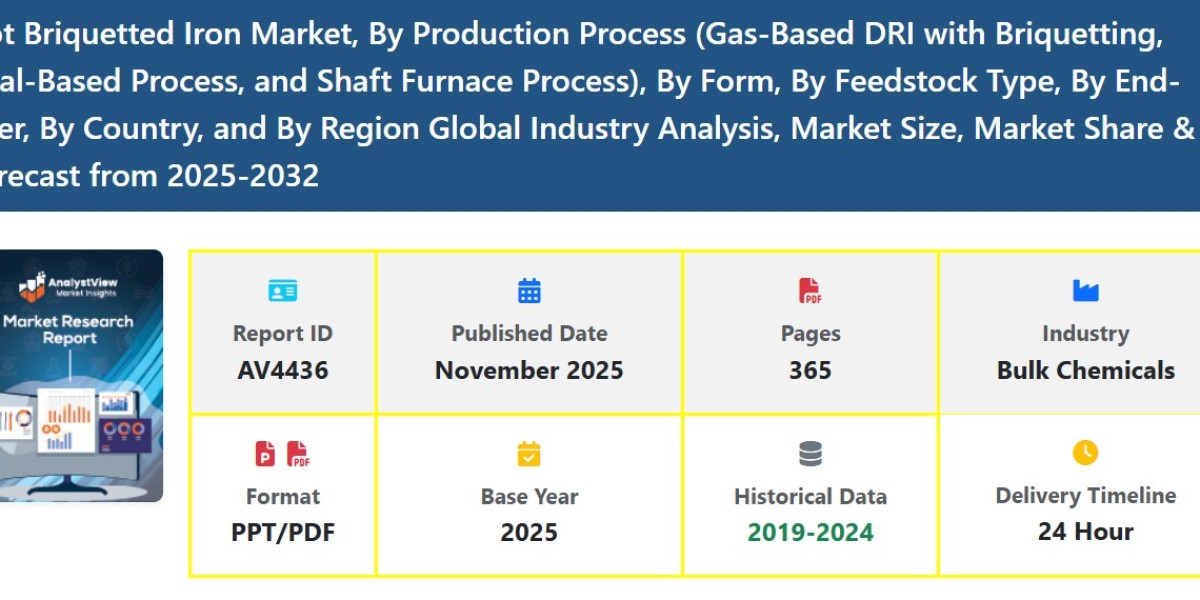Click the November 2025 published date
Viewport: 1200px width, 600px height.
click(529, 369)
